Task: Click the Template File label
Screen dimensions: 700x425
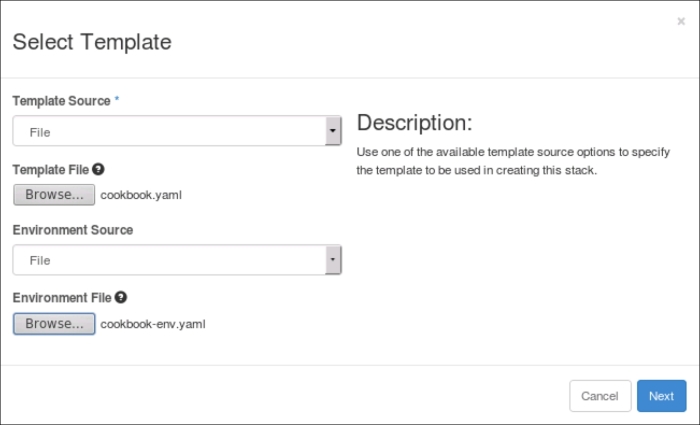Action: pos(50,169)
